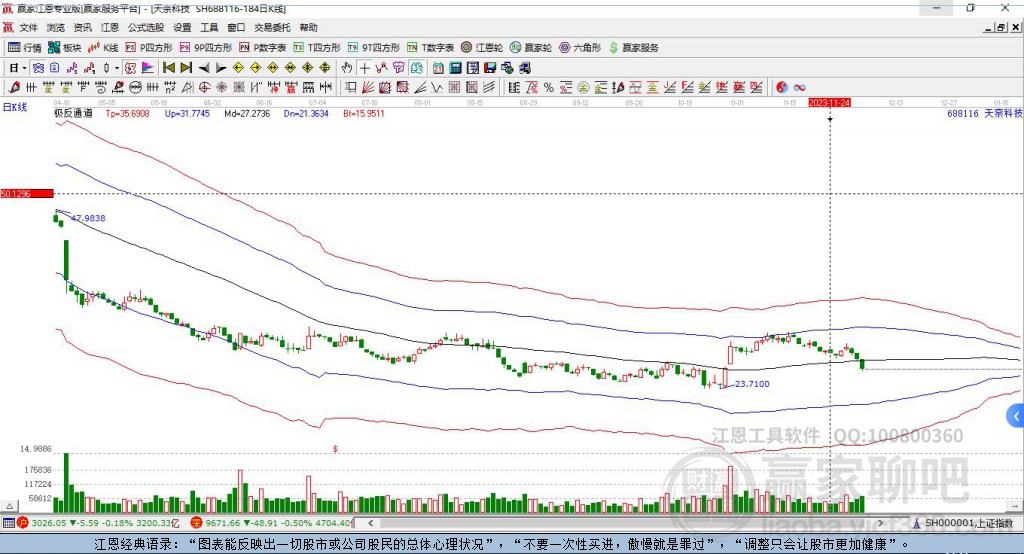Image resolution: width=1024 pixels, height=554 pixels.
Task: Toggle the 极反 indicator button
Action: (x=131, y=68)
